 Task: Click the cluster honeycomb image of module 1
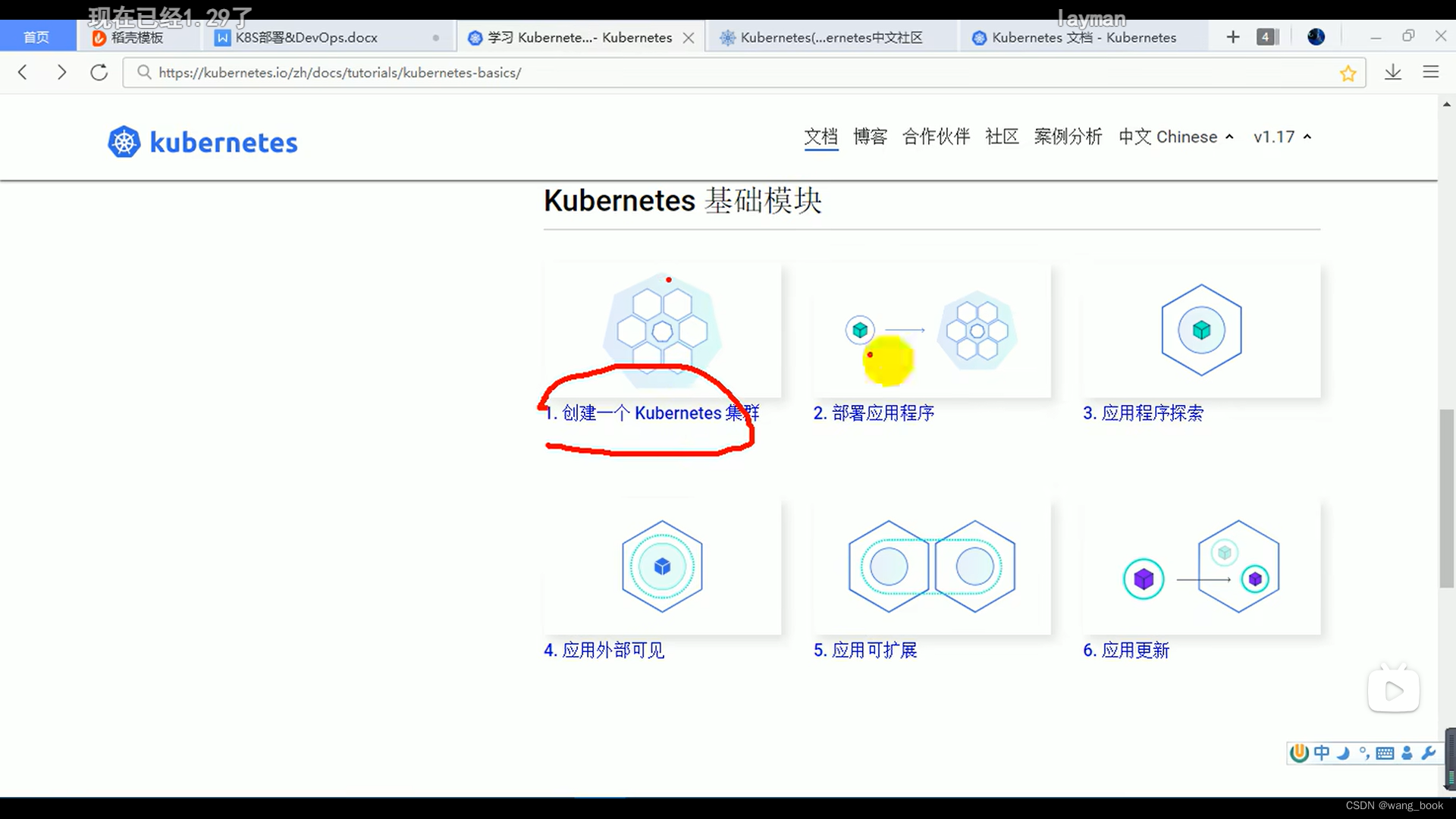click(662, 331)
